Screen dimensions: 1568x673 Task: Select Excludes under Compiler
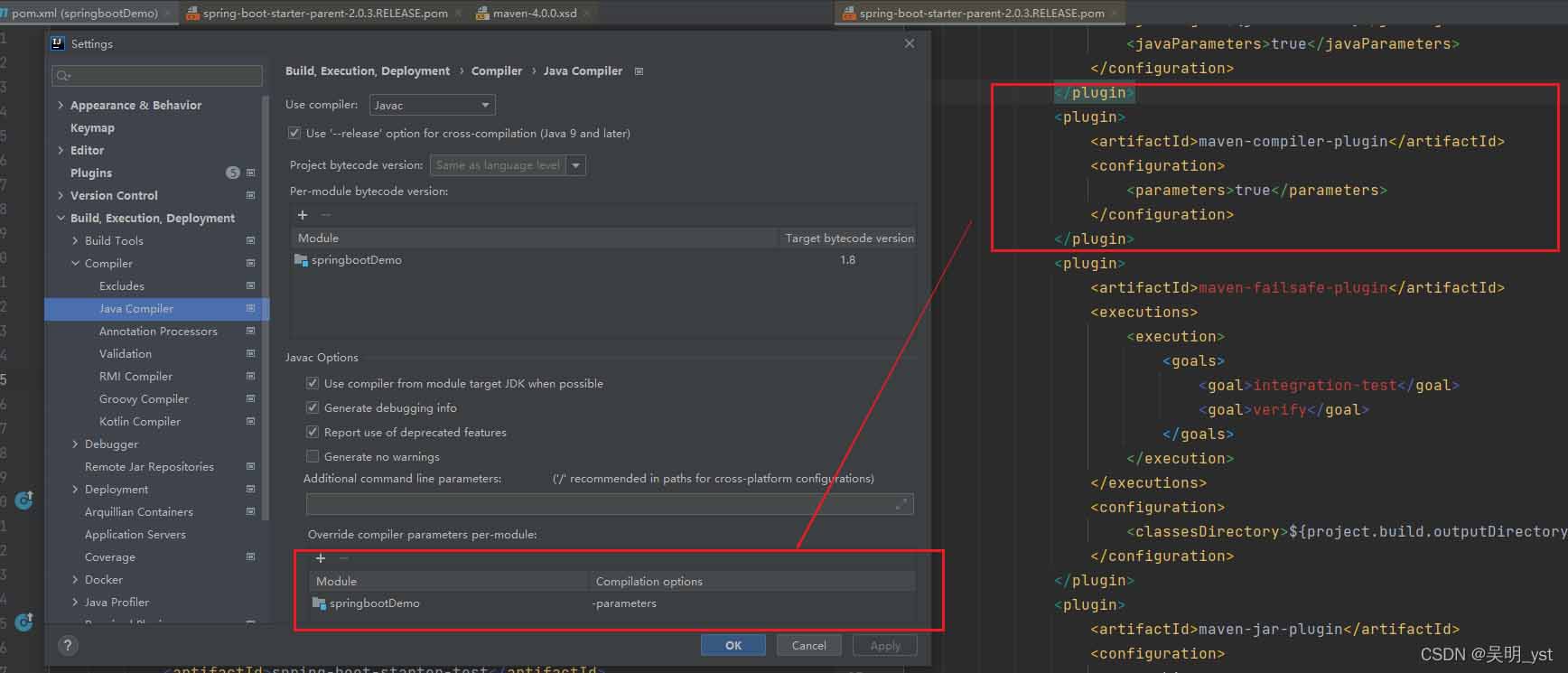122,285
